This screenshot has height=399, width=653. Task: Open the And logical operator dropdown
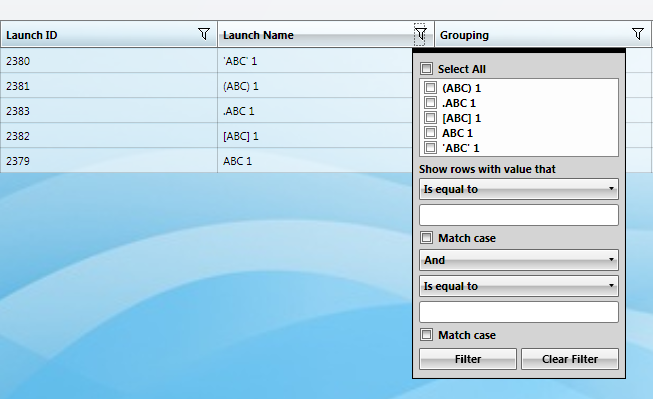point(519,260)
